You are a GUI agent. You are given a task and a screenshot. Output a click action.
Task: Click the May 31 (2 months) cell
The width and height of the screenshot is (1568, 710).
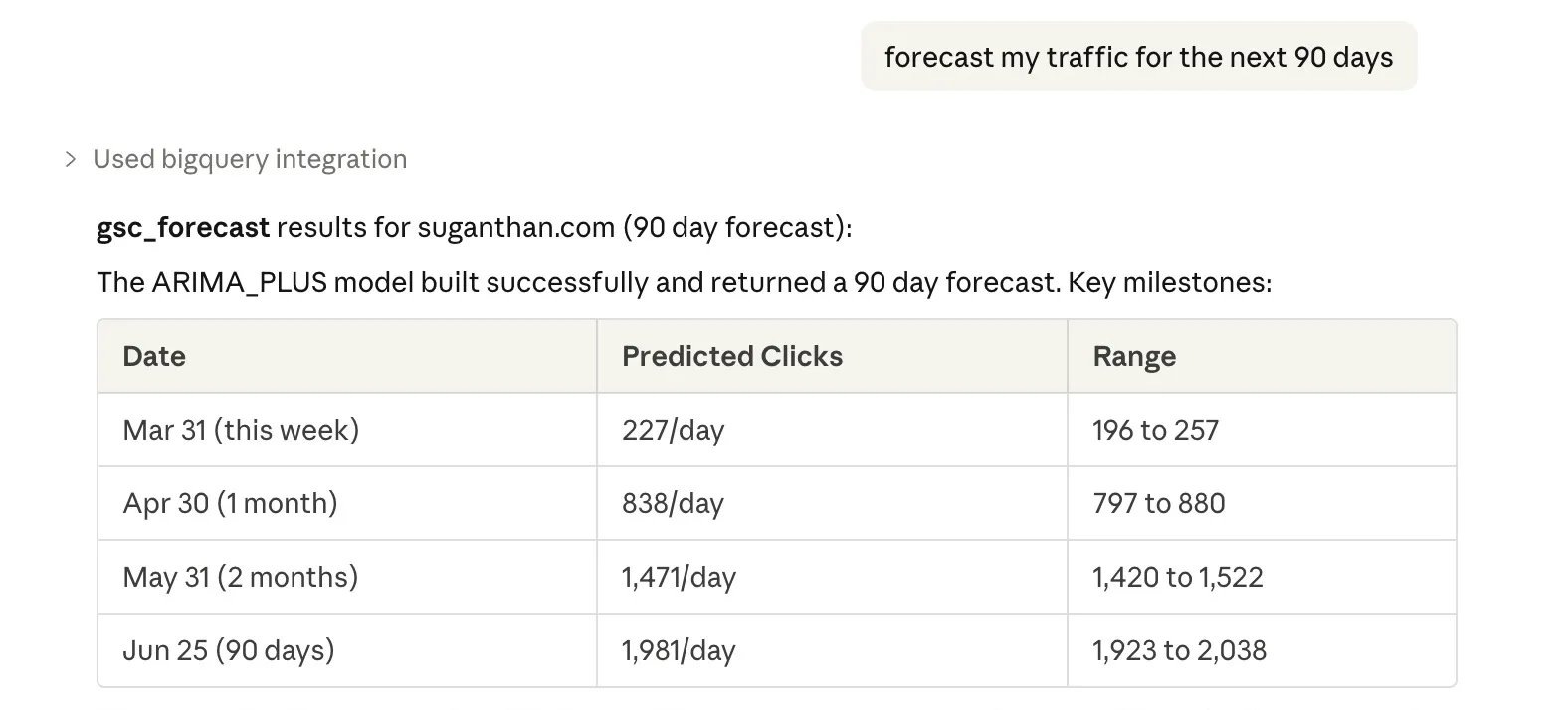(240, 577)
